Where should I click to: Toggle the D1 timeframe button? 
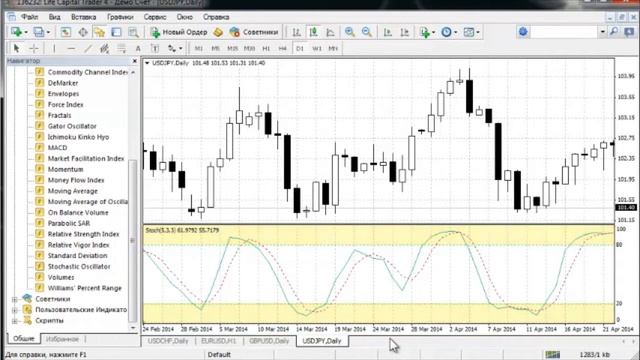[x=300, y=49]
